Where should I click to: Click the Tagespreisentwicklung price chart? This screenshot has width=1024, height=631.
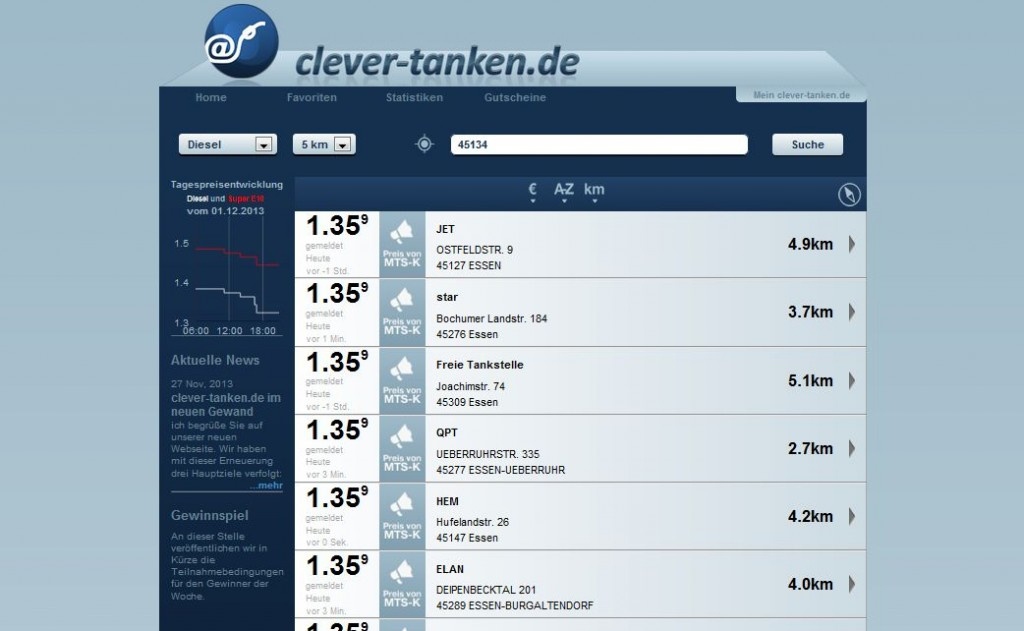tap(225, 280)
